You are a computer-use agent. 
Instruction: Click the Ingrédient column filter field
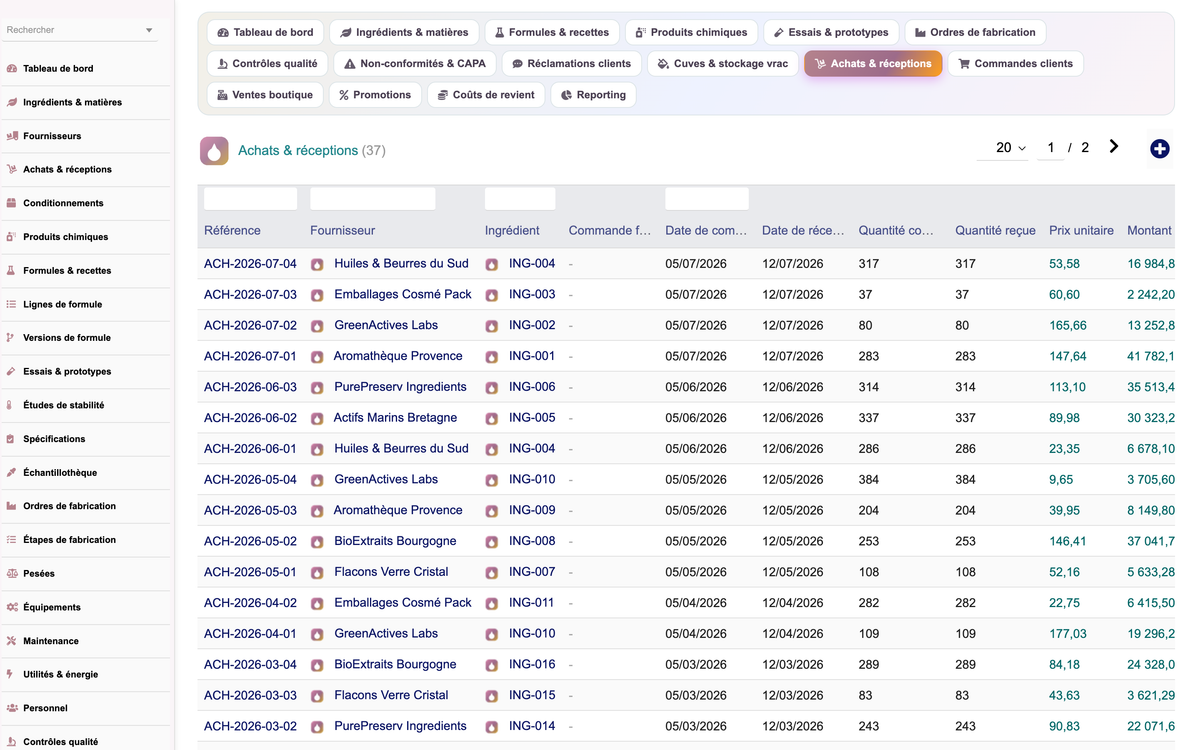(x=520, y=198)
